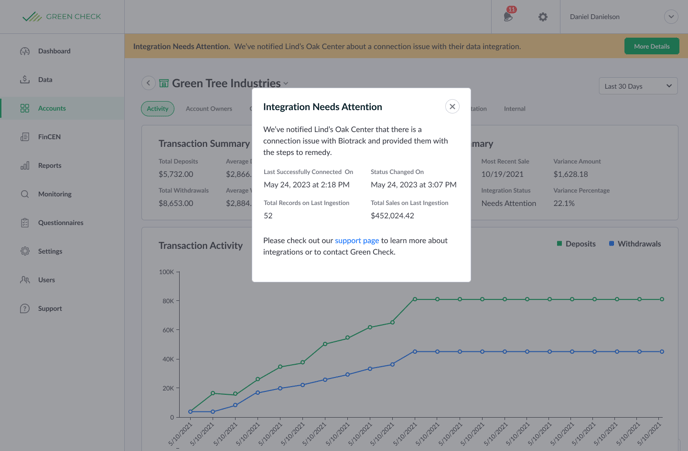The width and height of the screenshot is (688, 451).
Task: Click the Needs Attention integration status
Action: pos(509,203)
